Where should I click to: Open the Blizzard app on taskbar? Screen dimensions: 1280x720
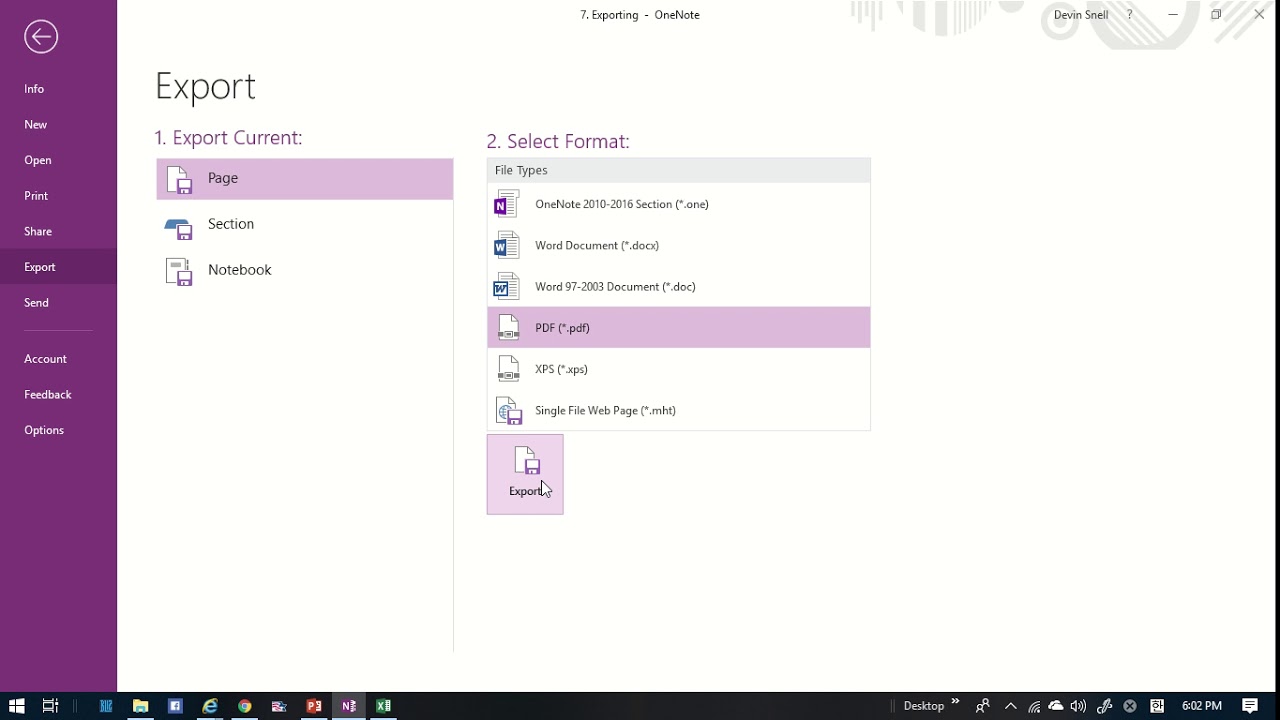click(x=106, y=706)
